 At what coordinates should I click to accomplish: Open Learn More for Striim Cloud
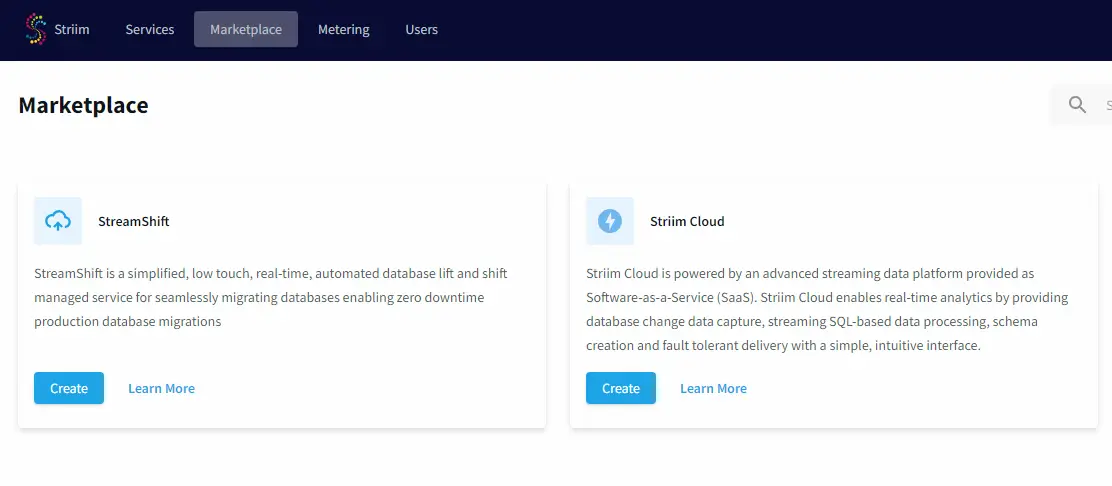pyautogui.click(x=713, y=389)
